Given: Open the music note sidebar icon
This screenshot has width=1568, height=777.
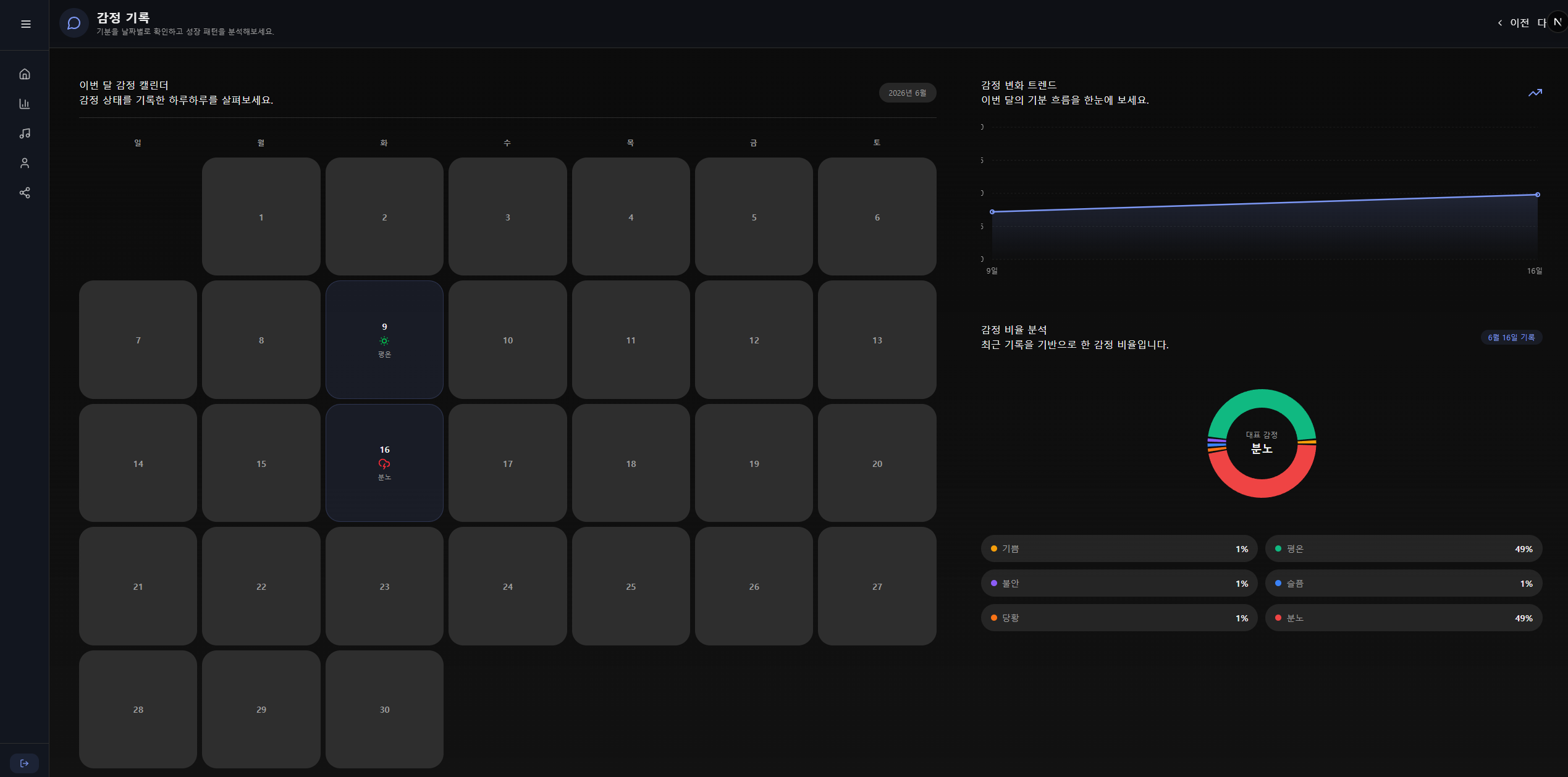Looking at the screenshot, I should 25,133.
